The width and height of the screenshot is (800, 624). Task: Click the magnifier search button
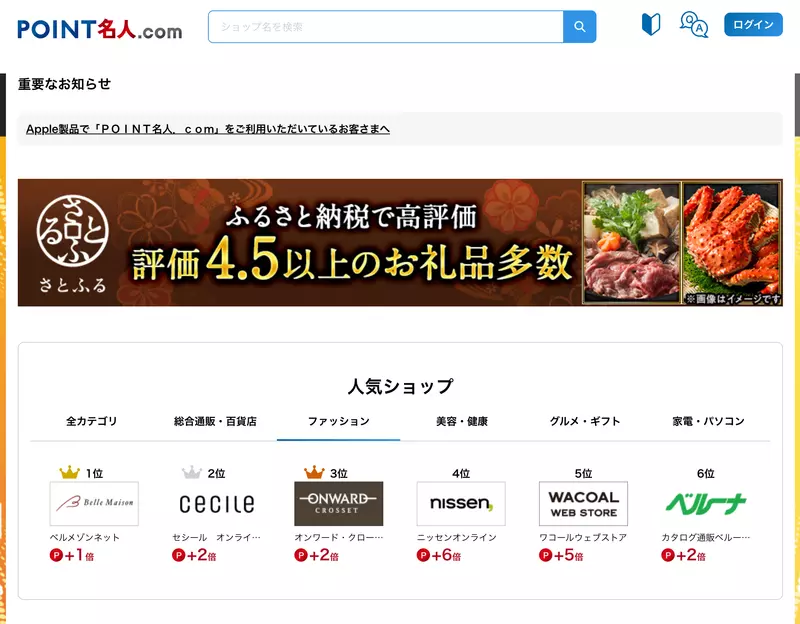tap(580, 27)
